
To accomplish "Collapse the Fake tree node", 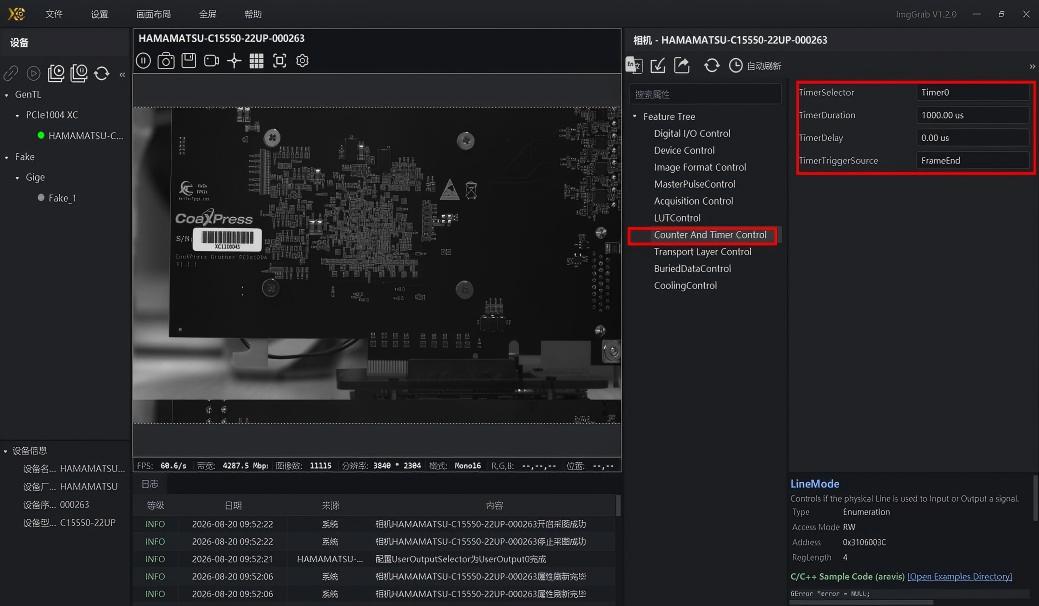I will pos(7,157).
